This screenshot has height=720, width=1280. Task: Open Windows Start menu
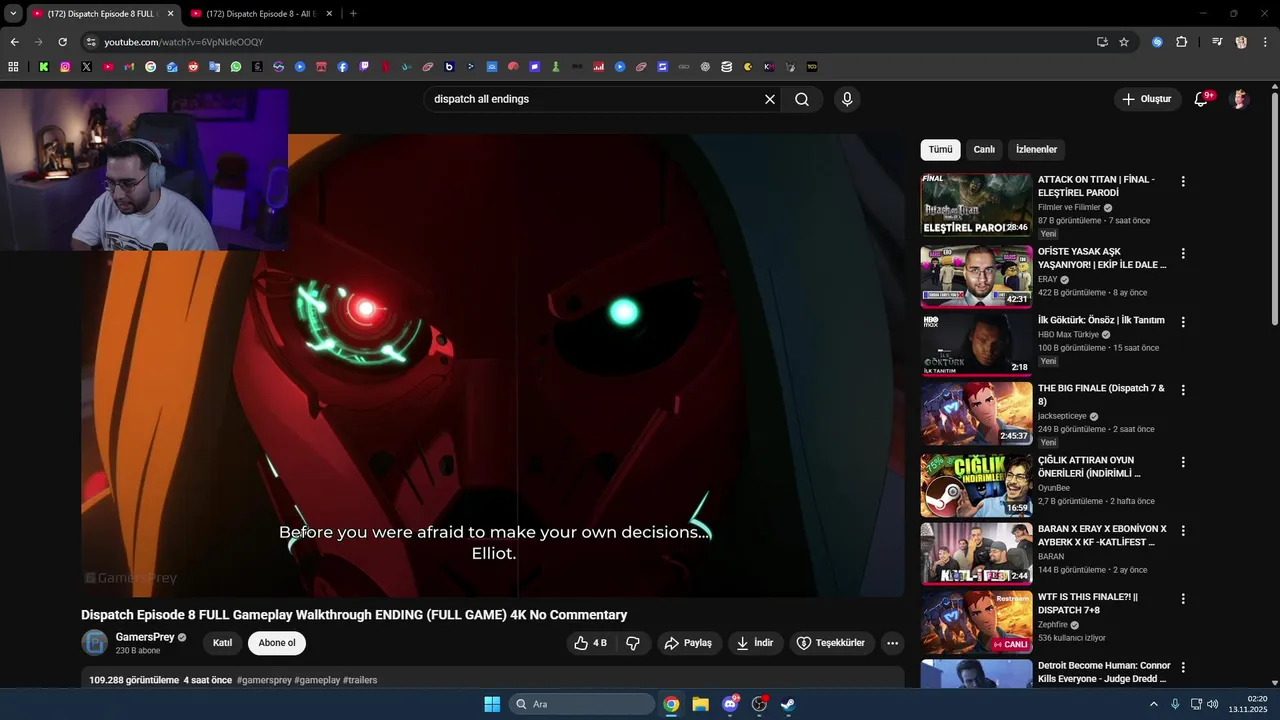492,704
